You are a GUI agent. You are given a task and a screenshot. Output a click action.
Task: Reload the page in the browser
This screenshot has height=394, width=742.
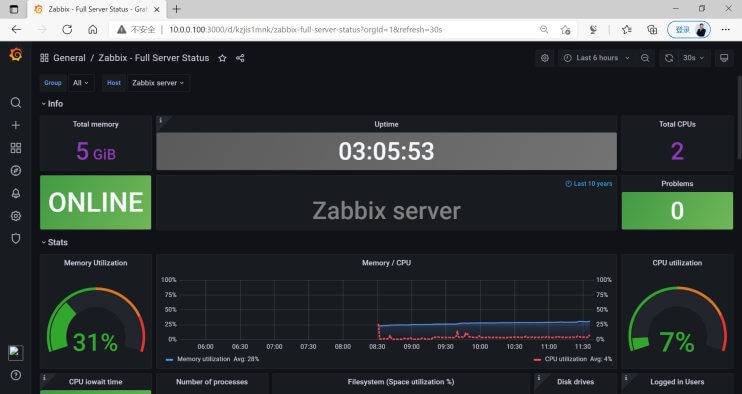tap(67, 30)
